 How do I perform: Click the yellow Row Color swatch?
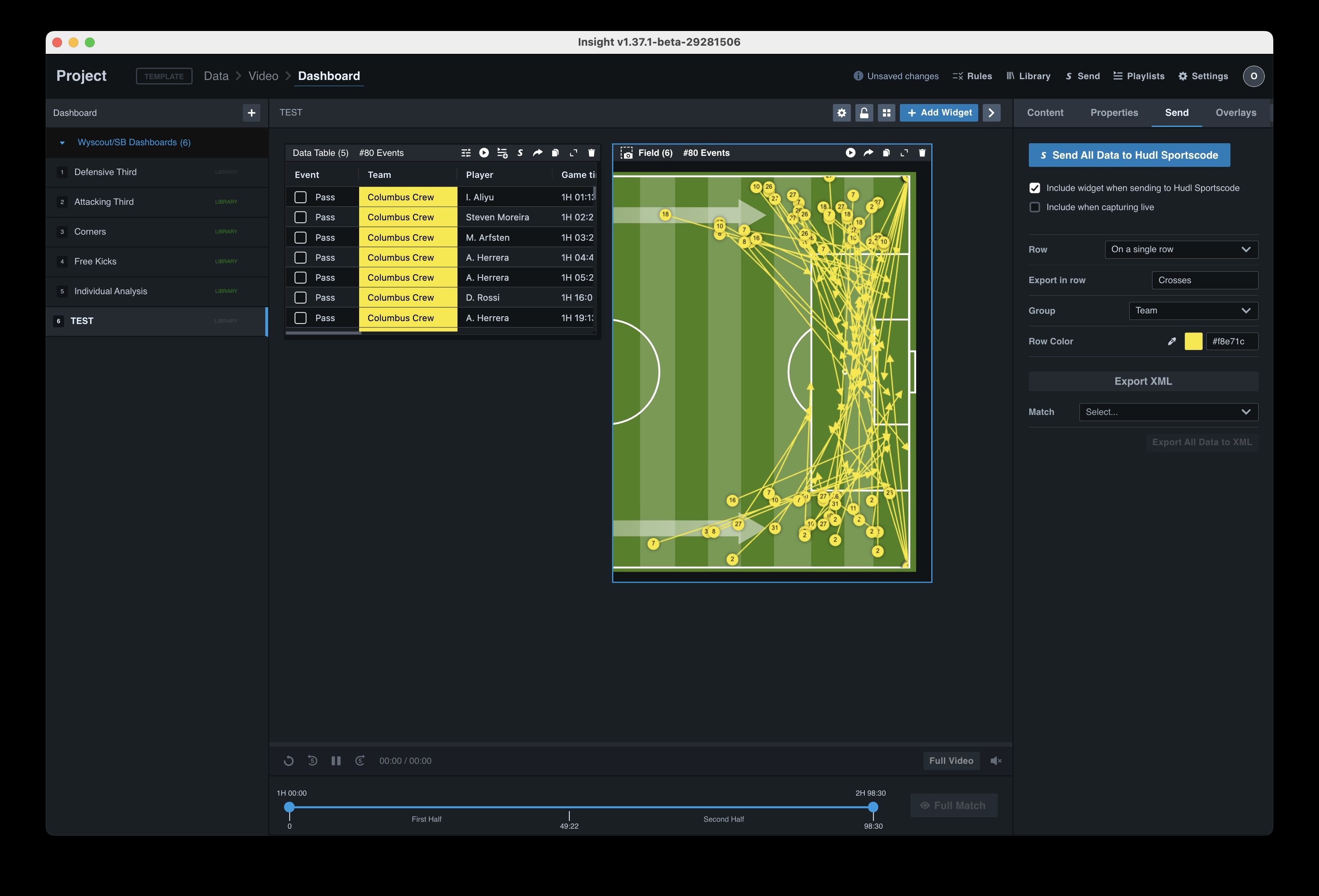[x=1193, y=341]
